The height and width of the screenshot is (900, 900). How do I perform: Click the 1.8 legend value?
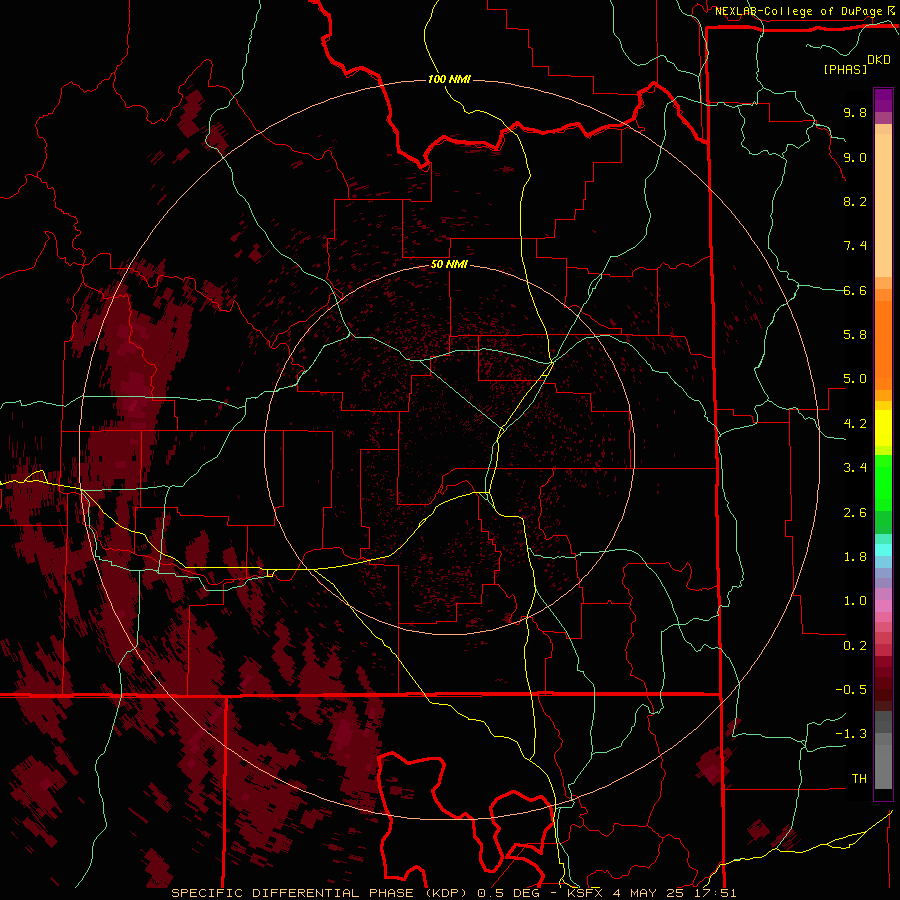pos(855,557)
